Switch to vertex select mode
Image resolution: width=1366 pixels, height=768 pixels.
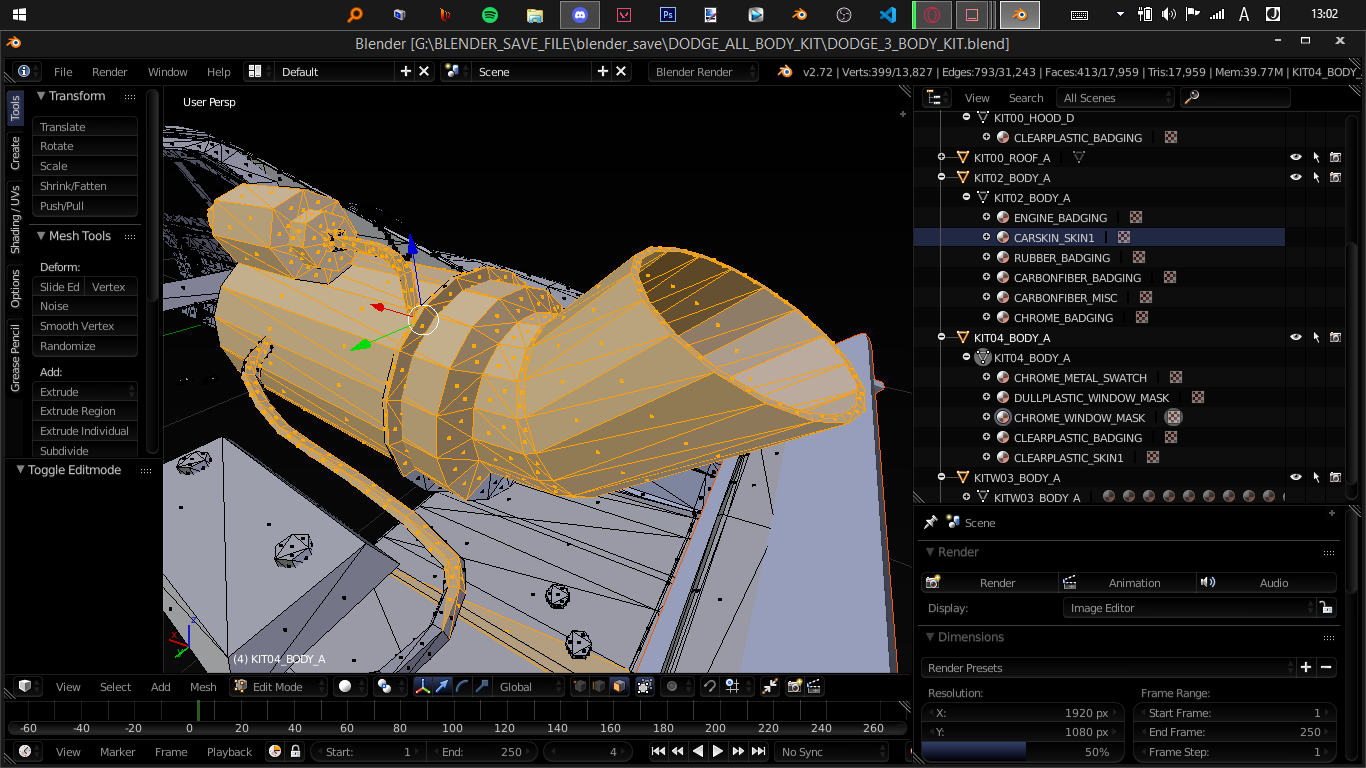[580, 686]
